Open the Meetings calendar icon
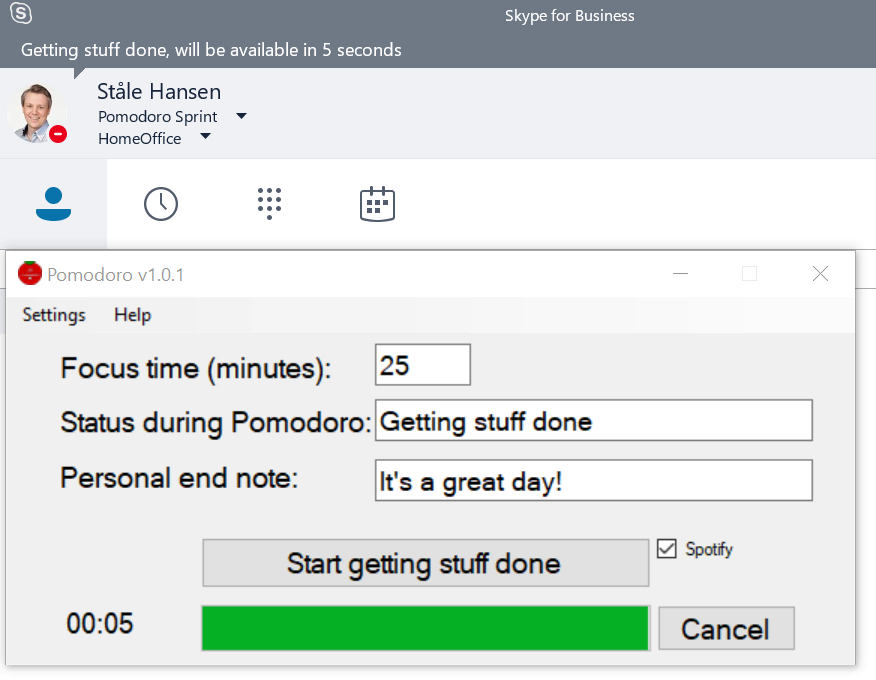The height and width of the screenshot is (680, 876). click(x=377, y=203)
